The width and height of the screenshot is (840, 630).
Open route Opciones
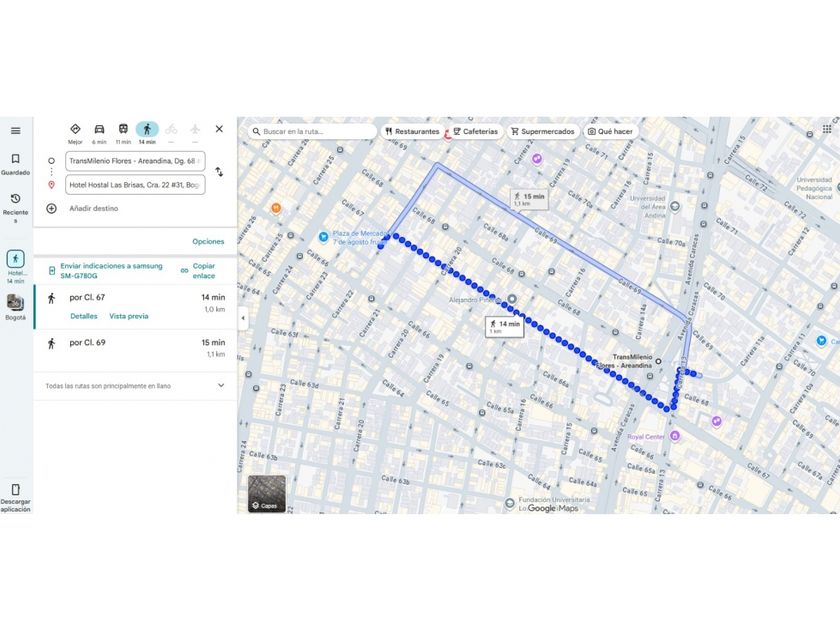click(208, 242)
